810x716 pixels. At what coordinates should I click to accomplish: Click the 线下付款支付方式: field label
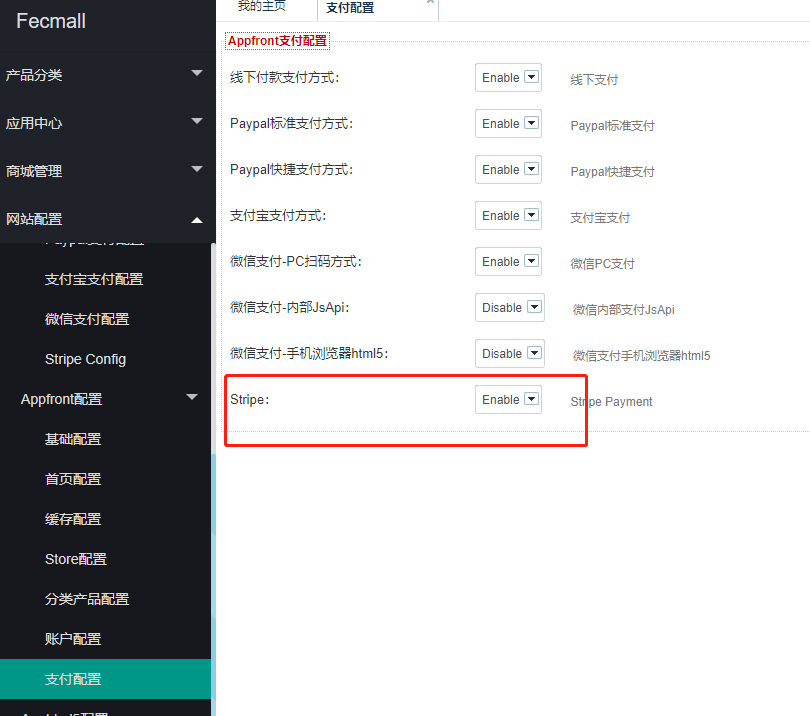284,77
